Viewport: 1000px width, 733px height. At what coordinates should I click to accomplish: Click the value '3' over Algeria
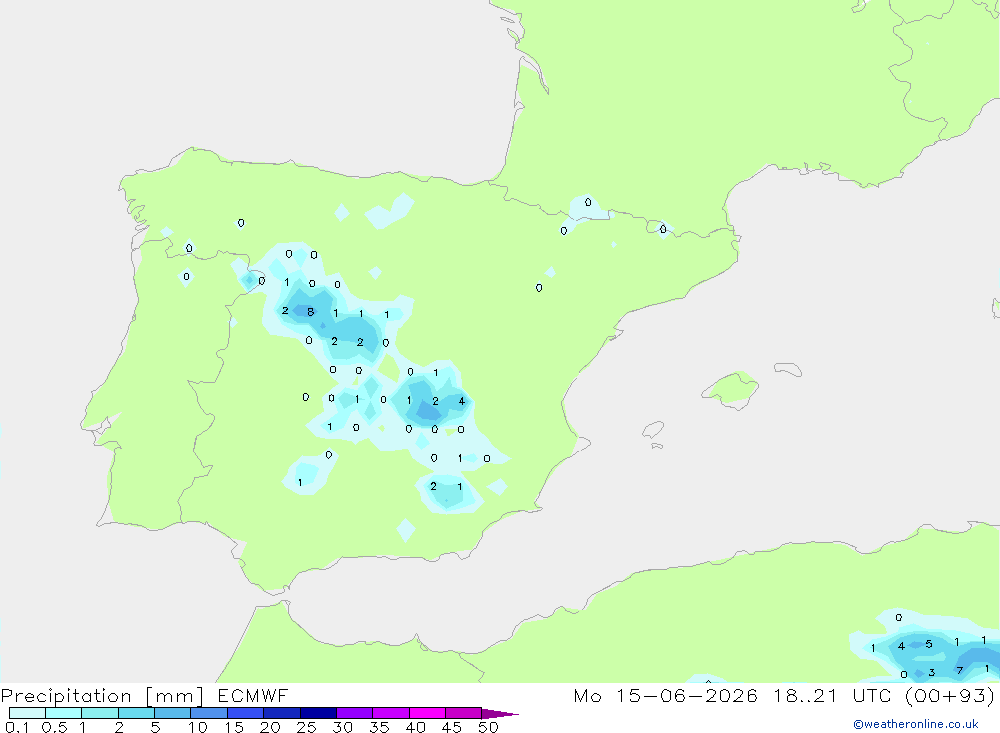click(x=932, y=672)
